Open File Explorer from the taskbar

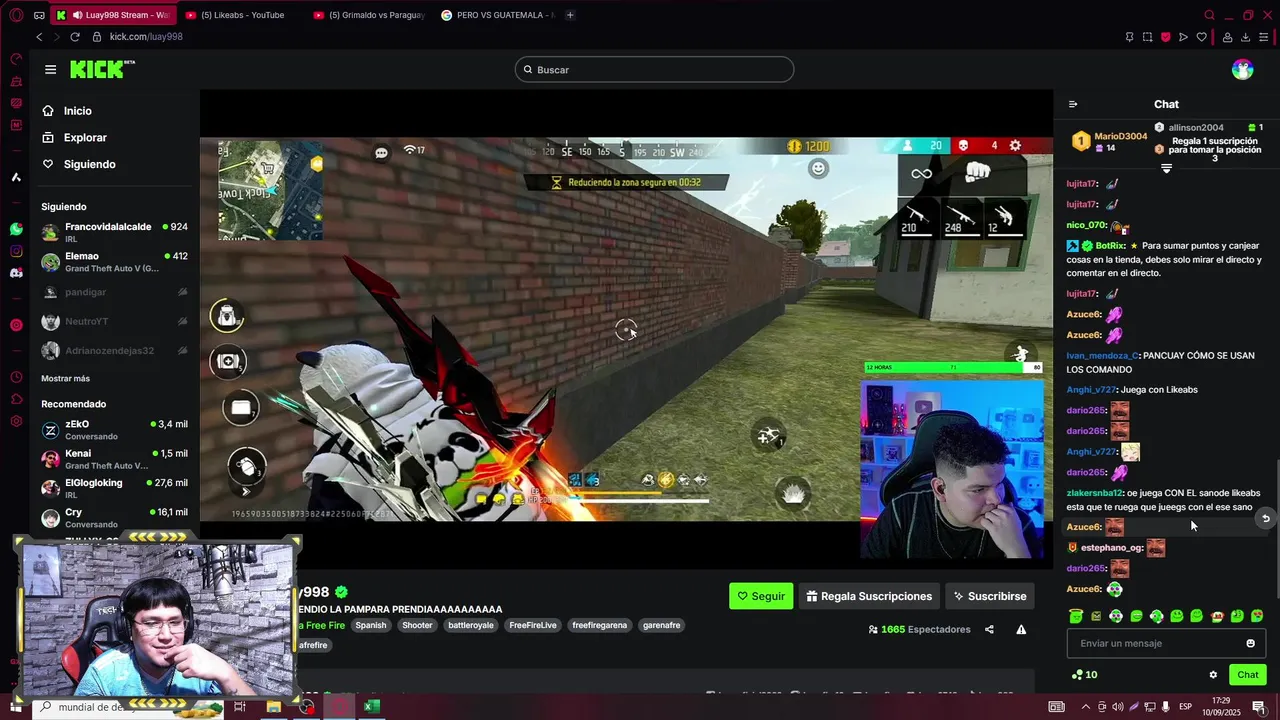(273, 707)
